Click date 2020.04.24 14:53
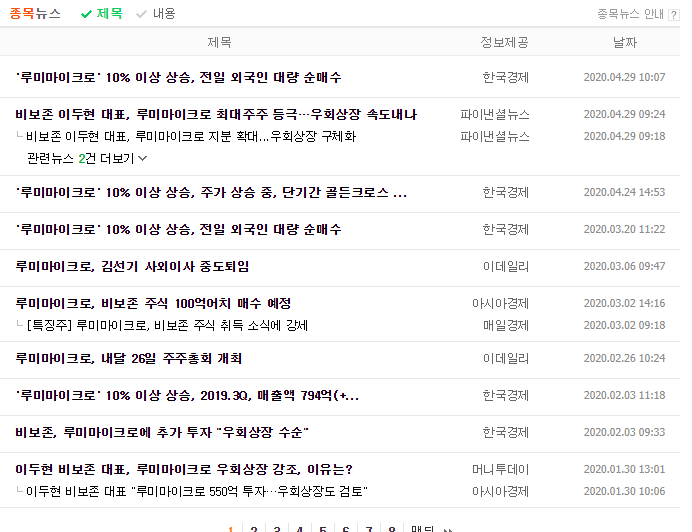The height and width of the screenshot is (532, 692). (624, 192)
